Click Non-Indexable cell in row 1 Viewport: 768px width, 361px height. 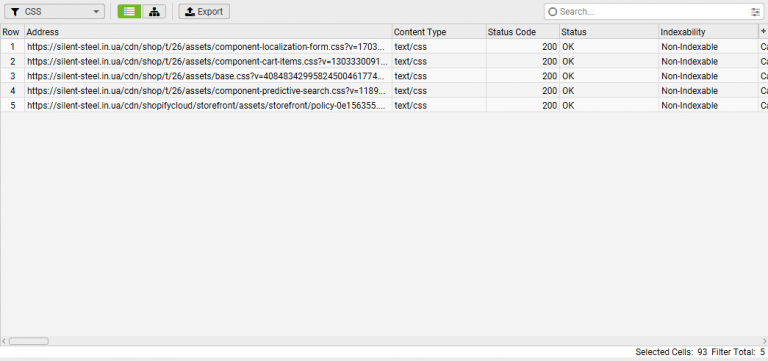708,47
